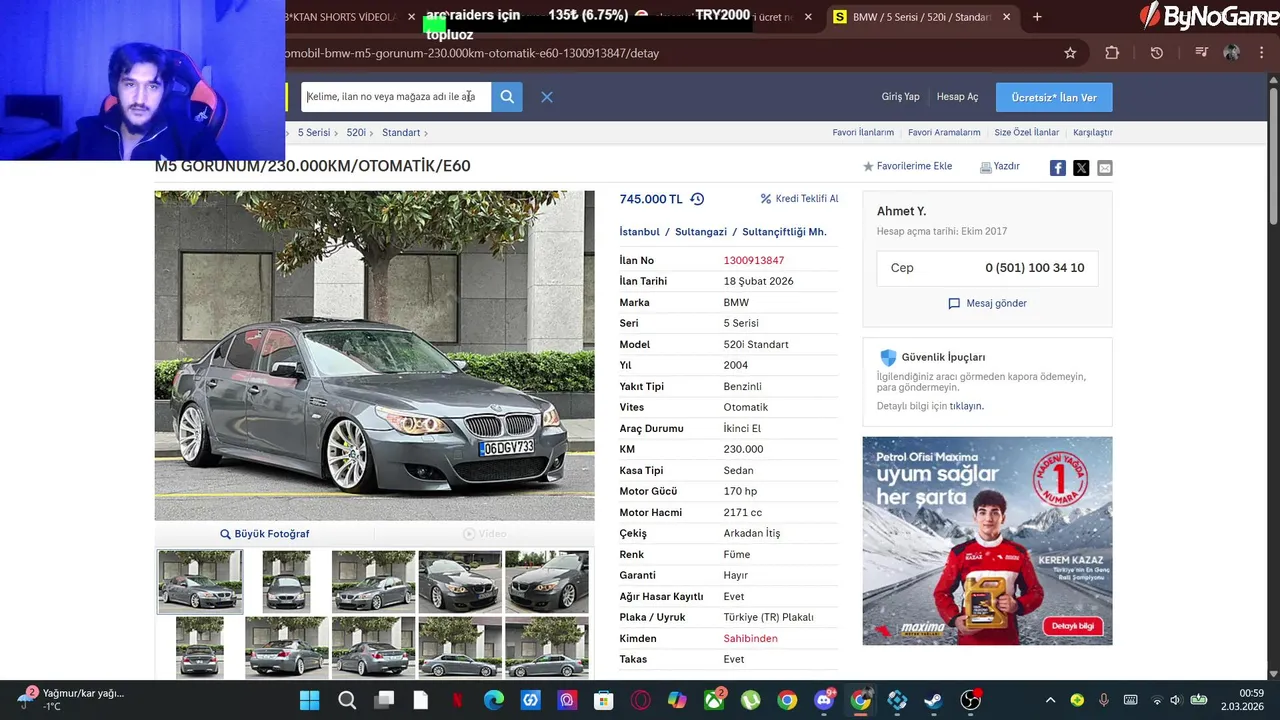Click the İstanbul location link
The height and width of the screenshot is (720, 1280).
click(639, 232)
